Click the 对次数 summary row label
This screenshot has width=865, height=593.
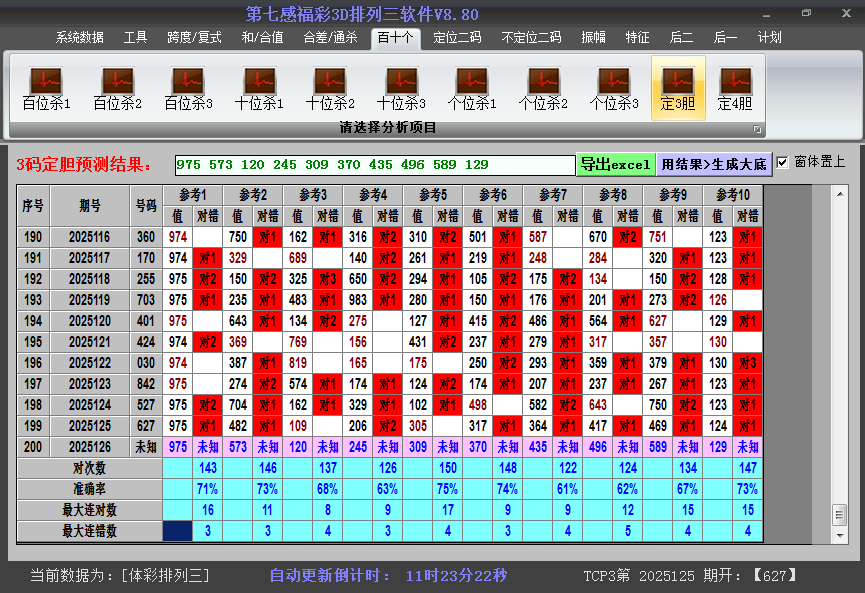coord(89,468)
